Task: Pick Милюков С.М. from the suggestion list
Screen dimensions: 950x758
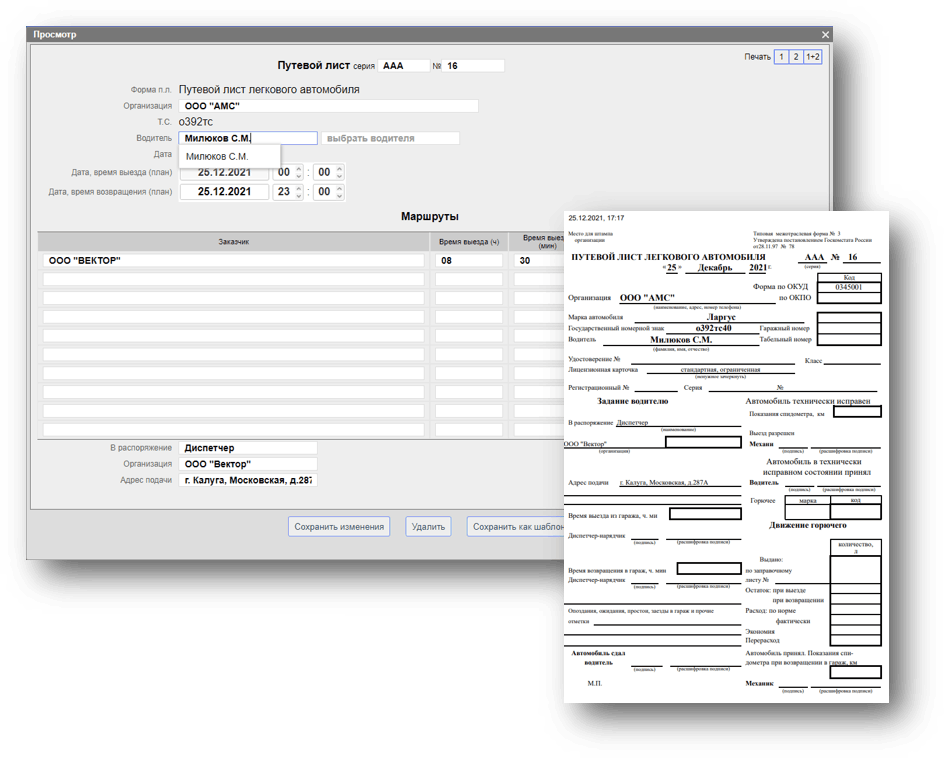Action: coord(229,156)
